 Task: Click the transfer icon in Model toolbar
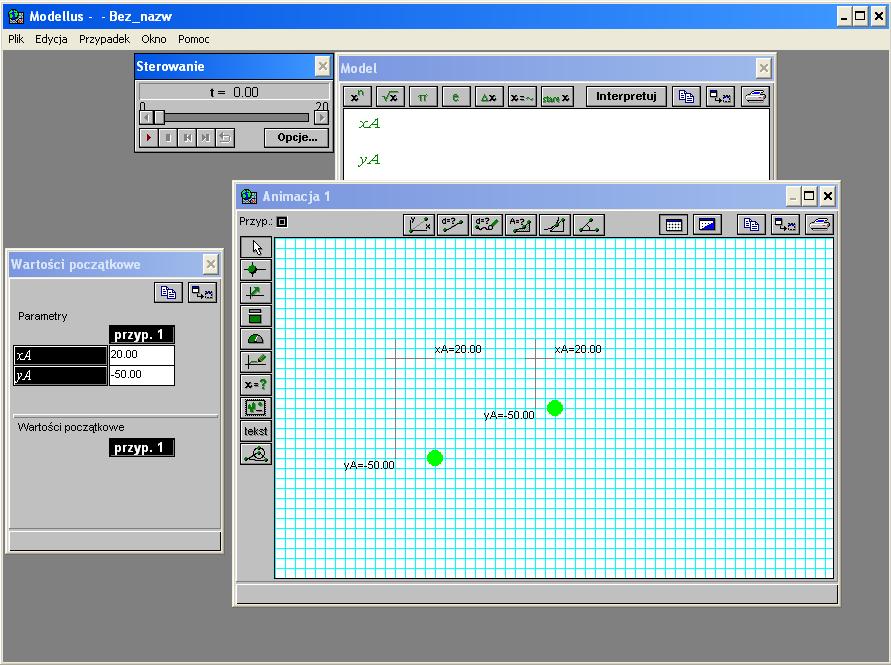pyautogui.click(x=720, y=97)
